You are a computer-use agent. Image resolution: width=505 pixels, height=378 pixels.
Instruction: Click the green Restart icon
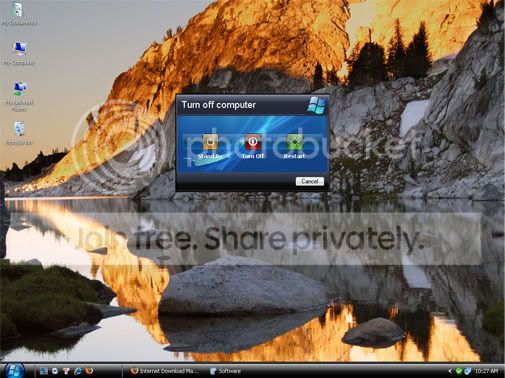[x=294, y=142]
